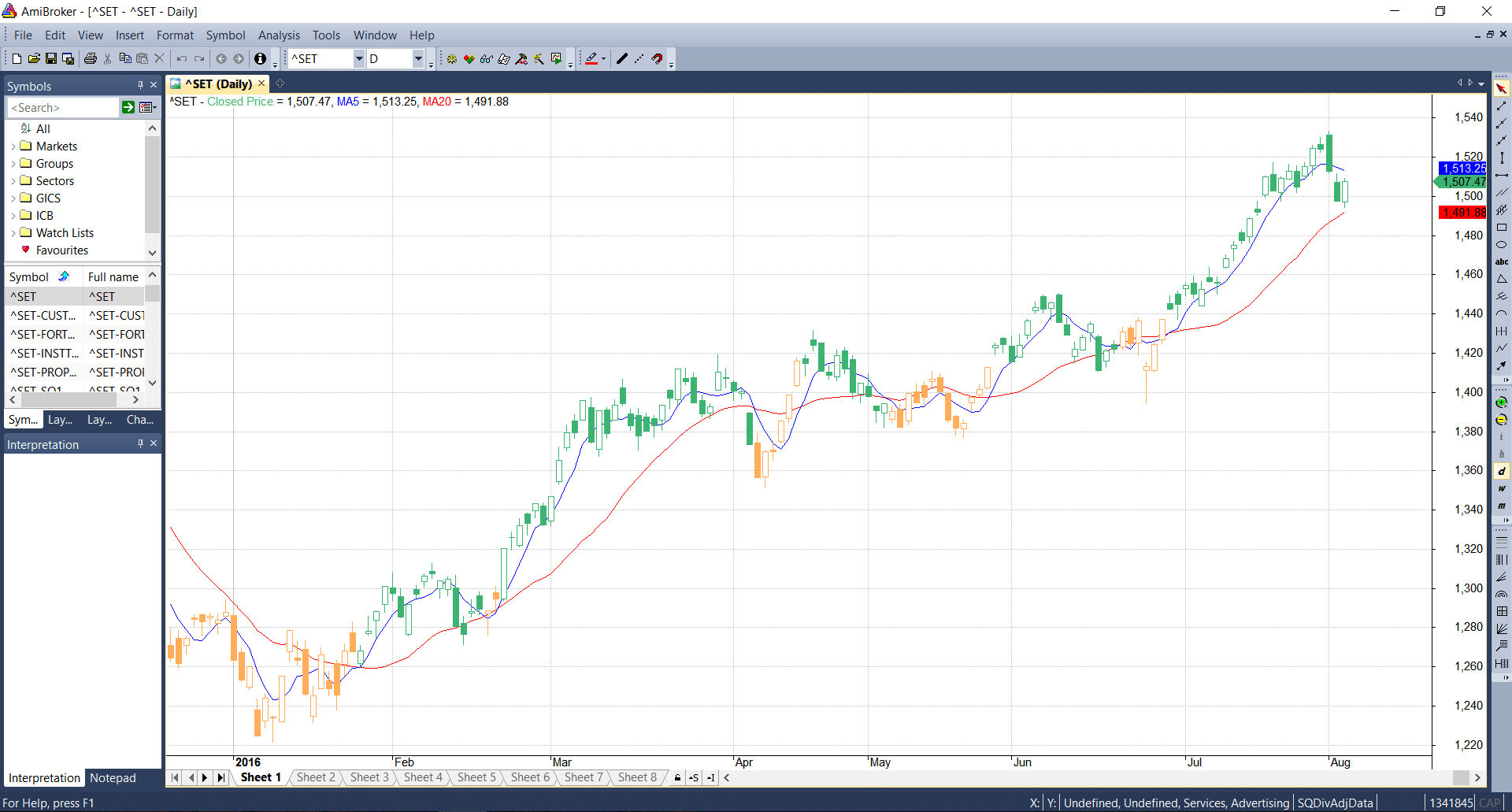
Task: Switch chart to weekly interval
Action: (1502, 489)
